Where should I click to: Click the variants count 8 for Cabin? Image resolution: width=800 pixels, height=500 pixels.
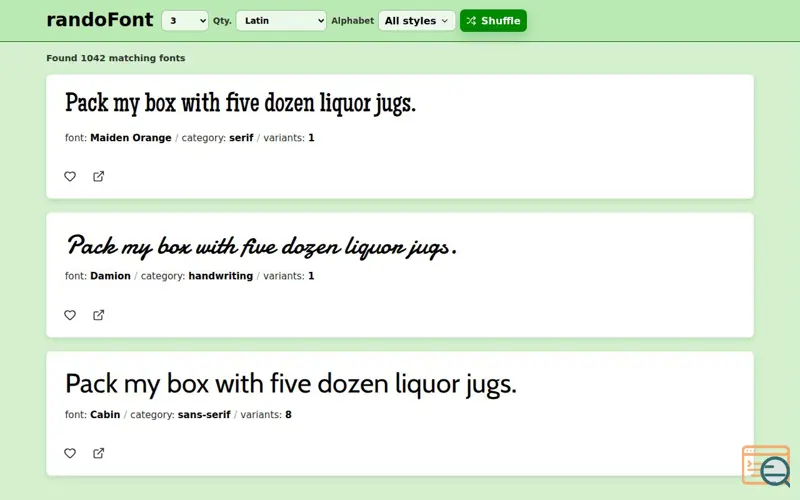click(x=288, y=415)
